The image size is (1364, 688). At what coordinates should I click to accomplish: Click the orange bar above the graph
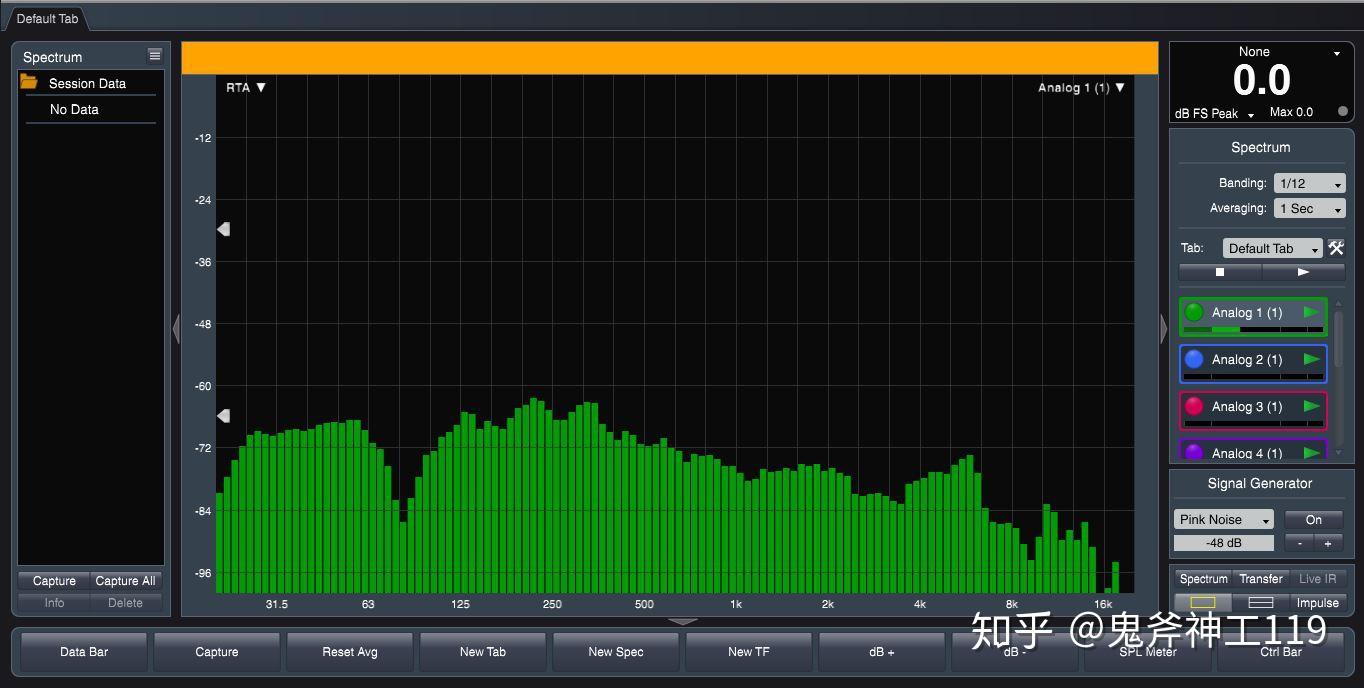click(670, 58)
